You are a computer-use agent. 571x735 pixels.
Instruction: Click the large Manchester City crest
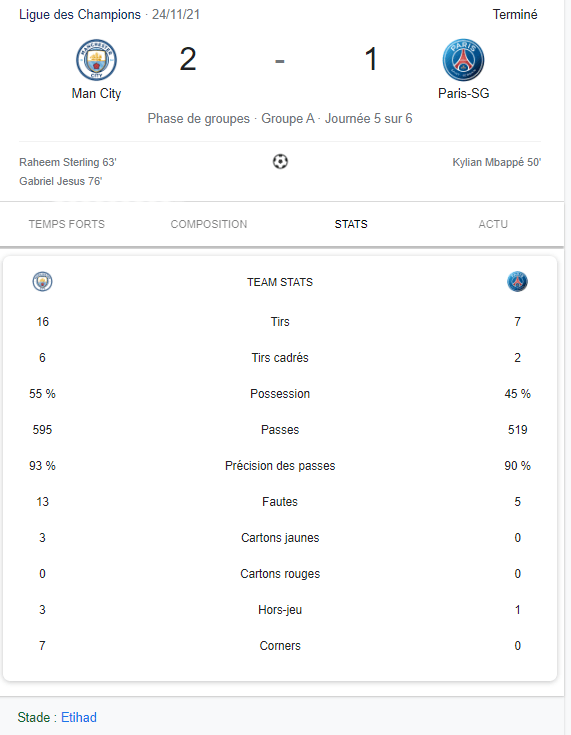pyautogui.click(x=97, y=60)
